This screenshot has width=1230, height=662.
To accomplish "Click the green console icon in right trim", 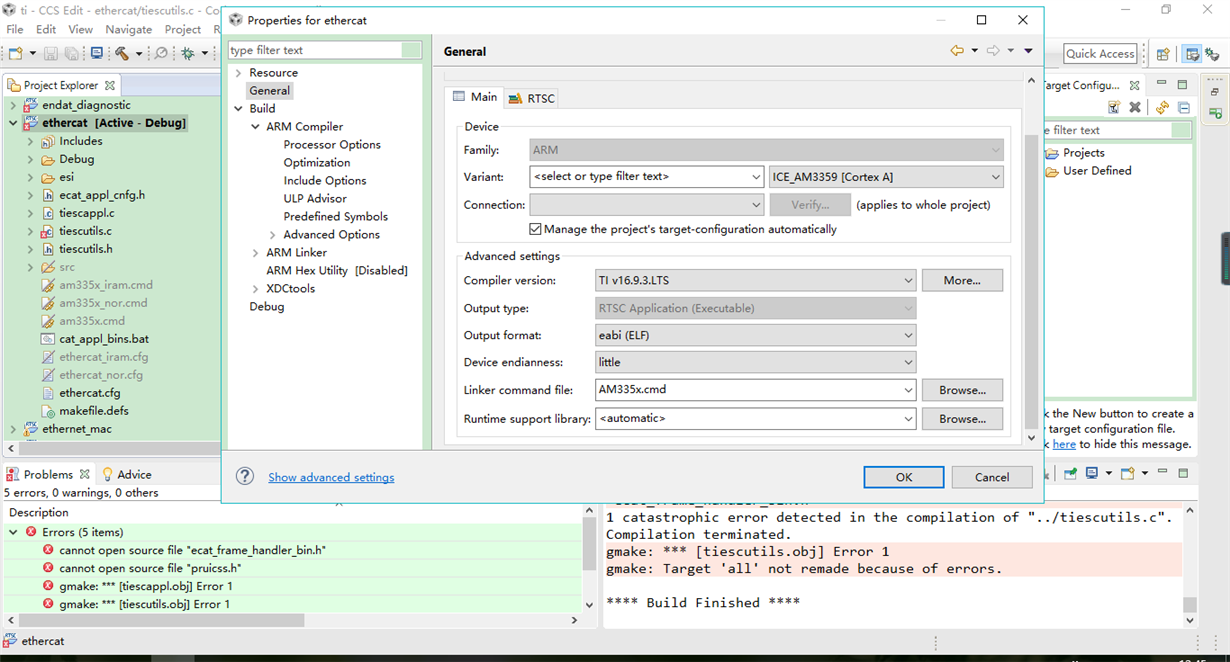I will tap(1215, 113).
